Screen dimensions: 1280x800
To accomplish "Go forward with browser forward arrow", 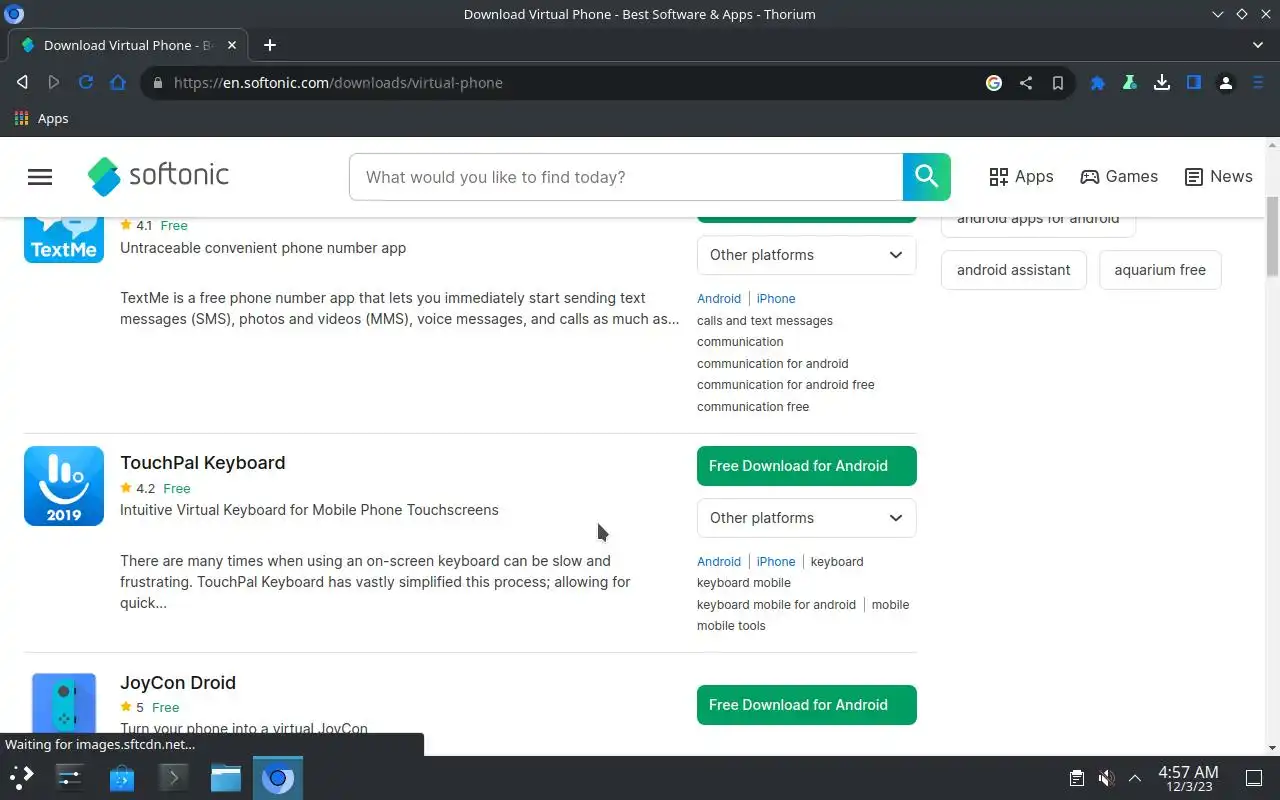I will point(54,83).
